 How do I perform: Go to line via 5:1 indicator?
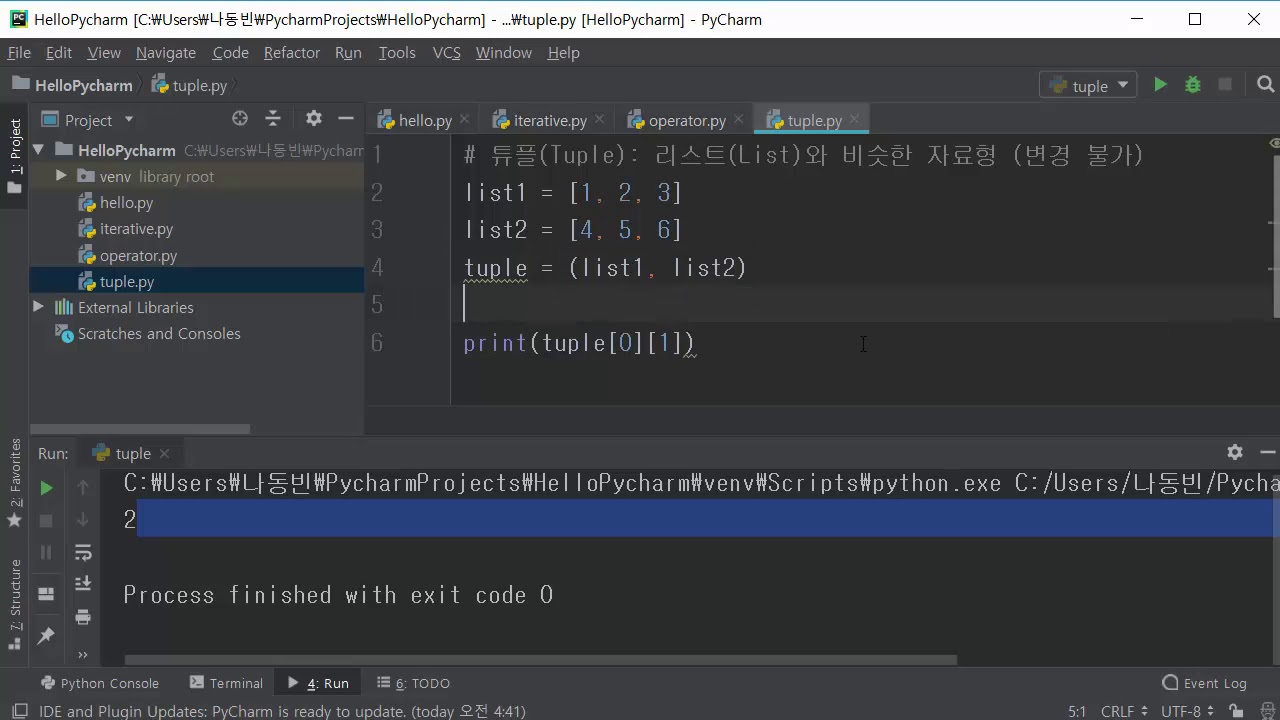point(1077,711)
